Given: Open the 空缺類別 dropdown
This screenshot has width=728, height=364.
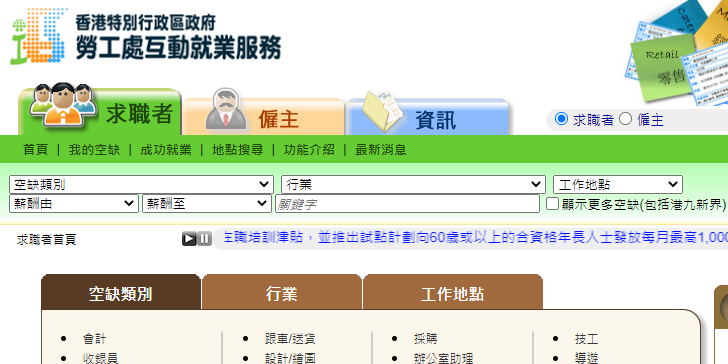Looking at the screenshot, I should click(x=142, y=185).
